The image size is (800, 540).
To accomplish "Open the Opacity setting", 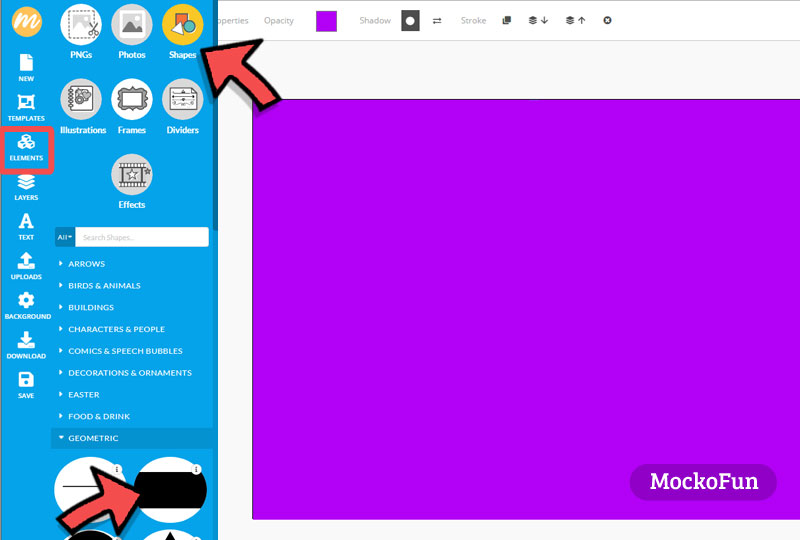I will 279,20.
